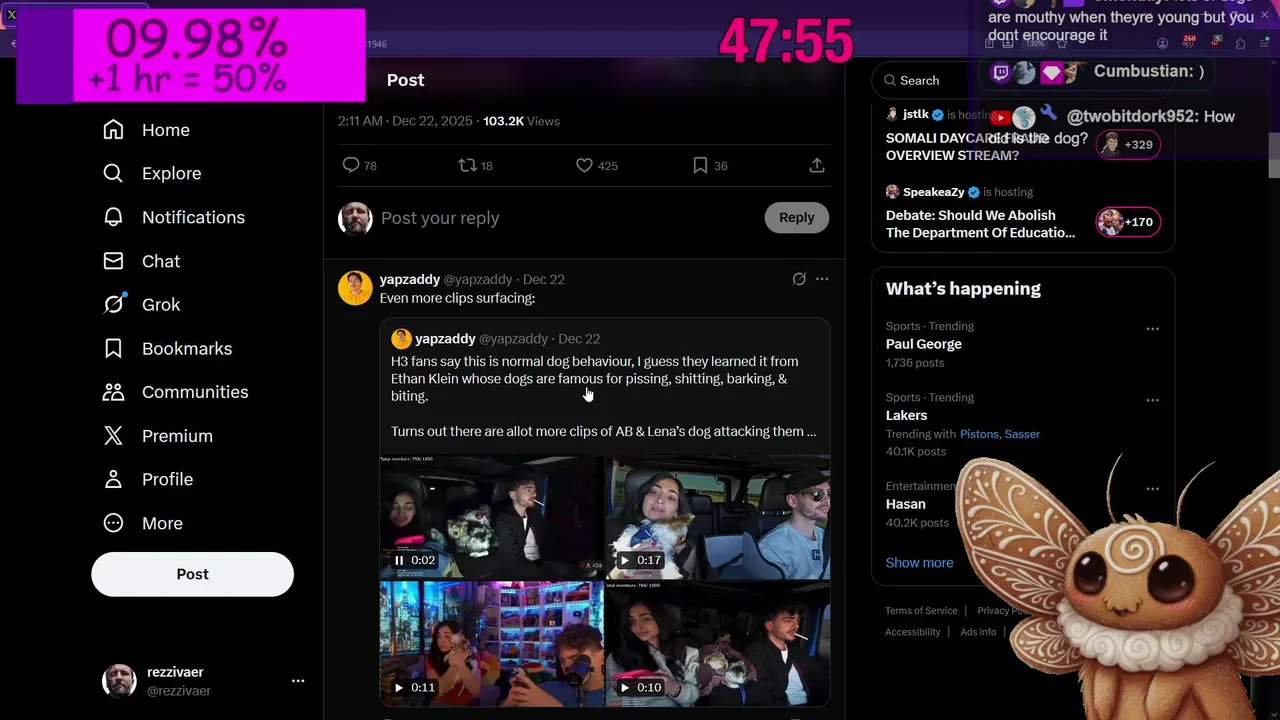Click the +170 listeners badge
1280x720 pixels.
click(x=1129, y=222)
